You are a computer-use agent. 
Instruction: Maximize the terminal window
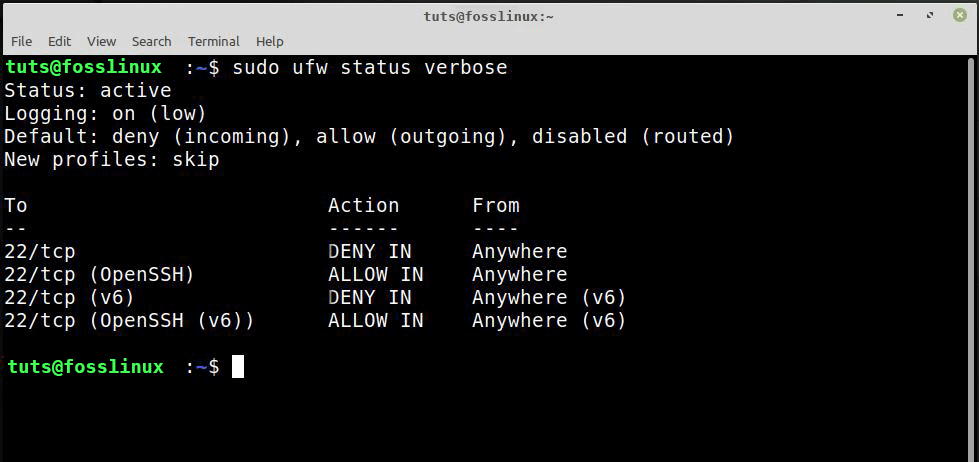point(929,16)
